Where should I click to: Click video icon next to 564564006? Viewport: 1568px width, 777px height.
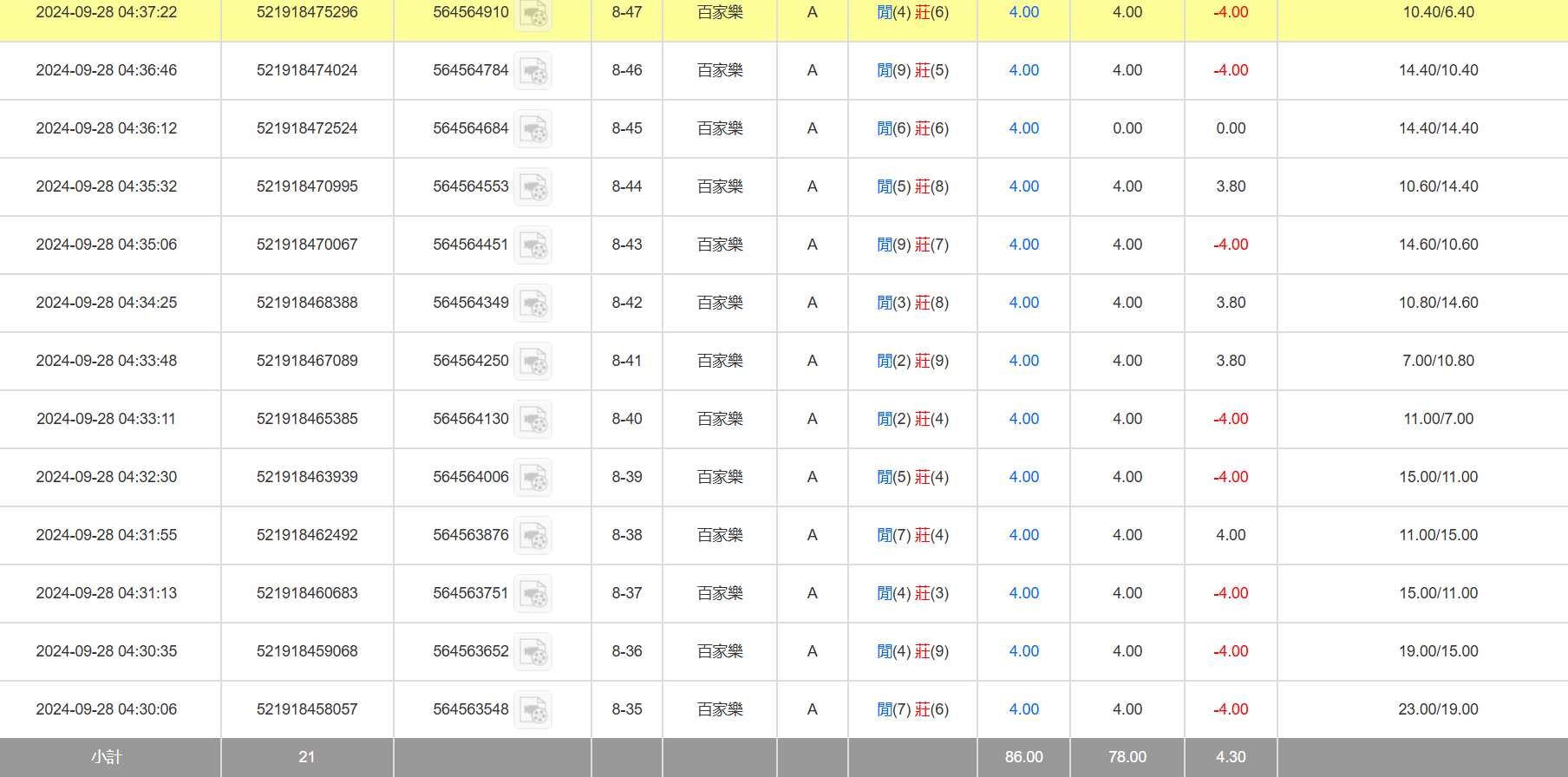tap(532, 478)
